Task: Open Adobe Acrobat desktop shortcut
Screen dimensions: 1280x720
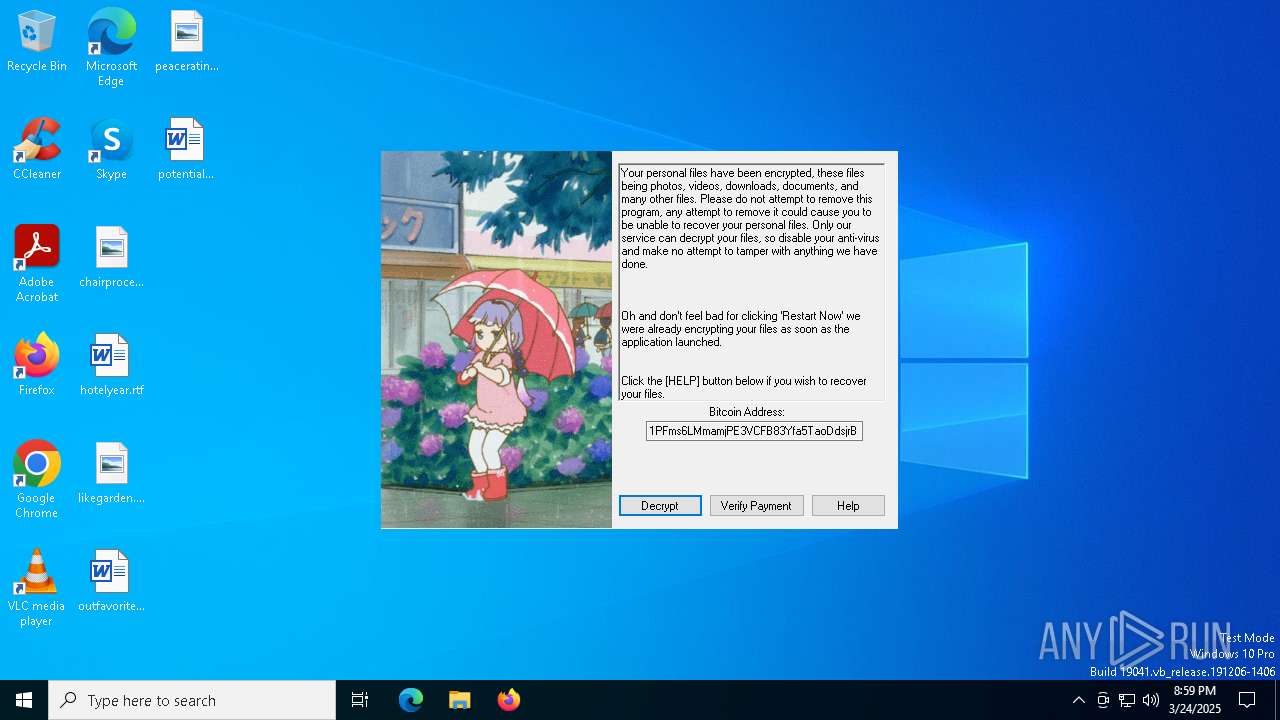Action: [37, 264]
